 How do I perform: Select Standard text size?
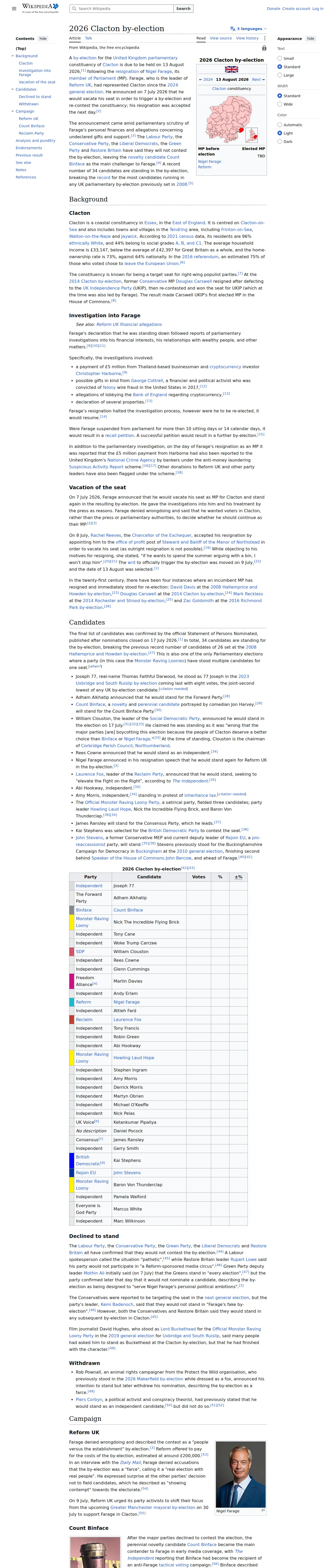point(280,67)
